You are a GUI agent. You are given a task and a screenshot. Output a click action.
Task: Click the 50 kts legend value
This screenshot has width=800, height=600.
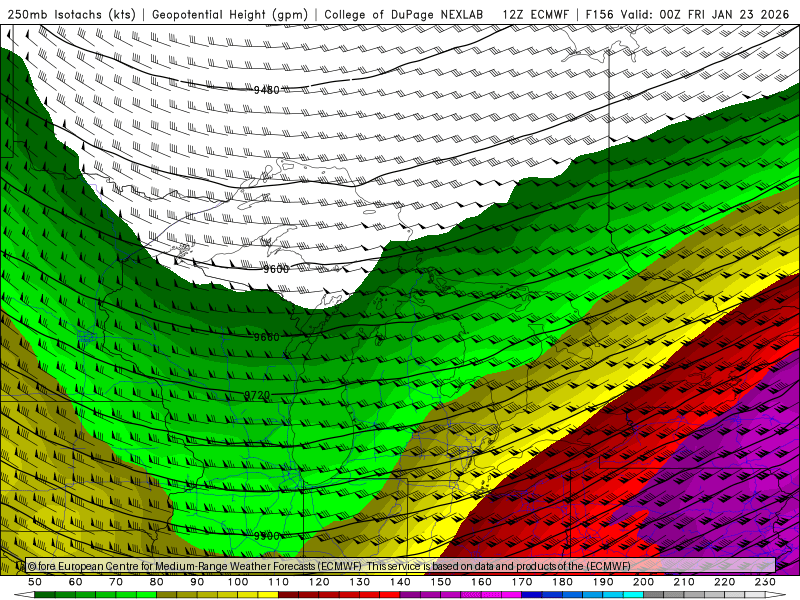click(35, 582)
